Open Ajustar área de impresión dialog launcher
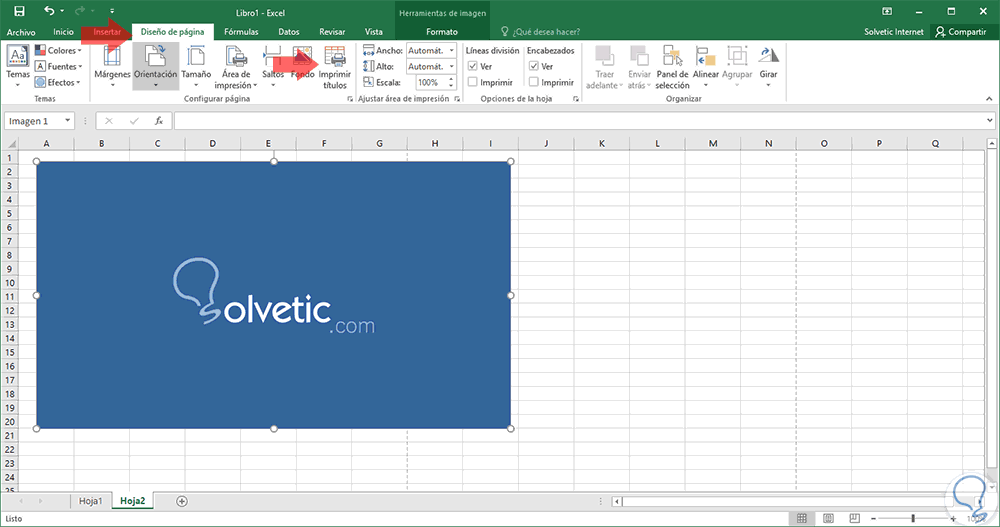The width and height of the screenshot is (1000, 527). [x=457, y=99]
